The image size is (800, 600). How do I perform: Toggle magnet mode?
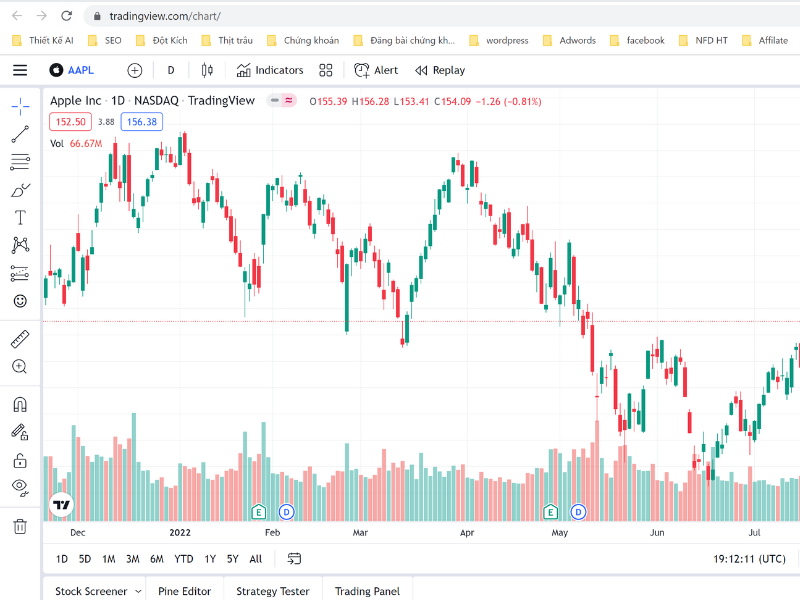[x=20, y=405]
